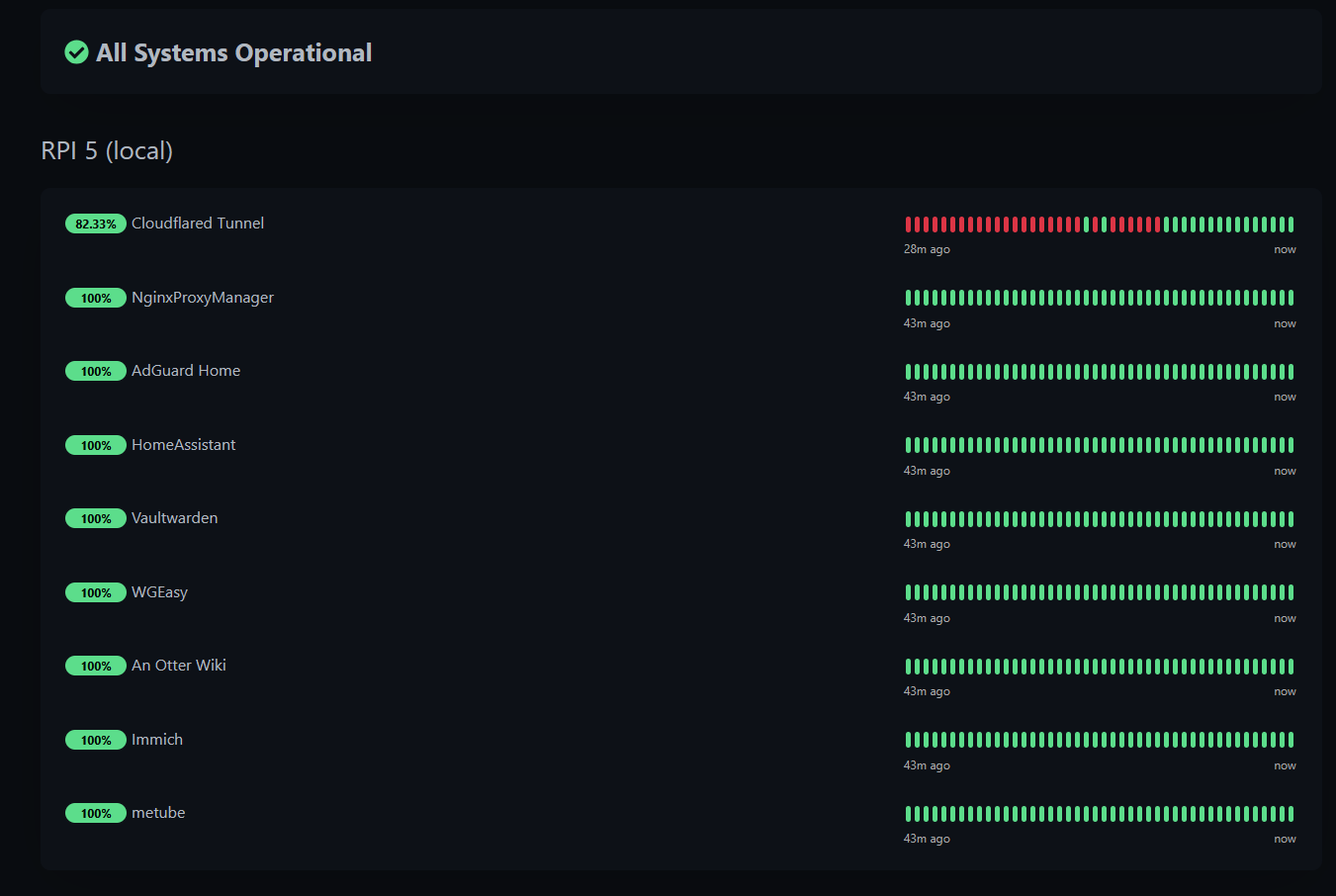Open the HomeAssistant monitor name
Image resolution: width=1336 pixels, height=896 pixels.
click(184, 445)
